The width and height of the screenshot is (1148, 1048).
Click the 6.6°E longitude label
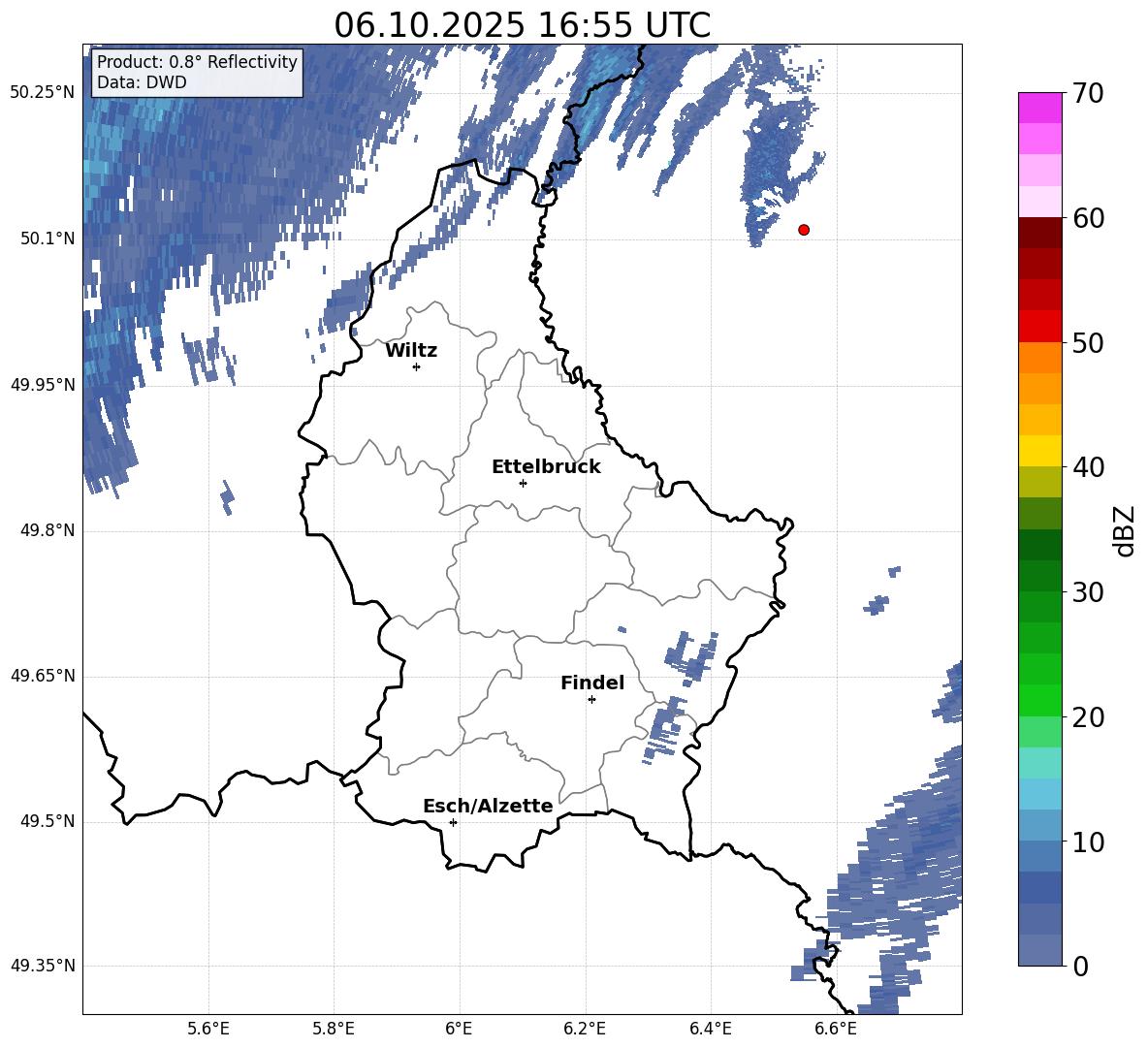[836, 1029]
